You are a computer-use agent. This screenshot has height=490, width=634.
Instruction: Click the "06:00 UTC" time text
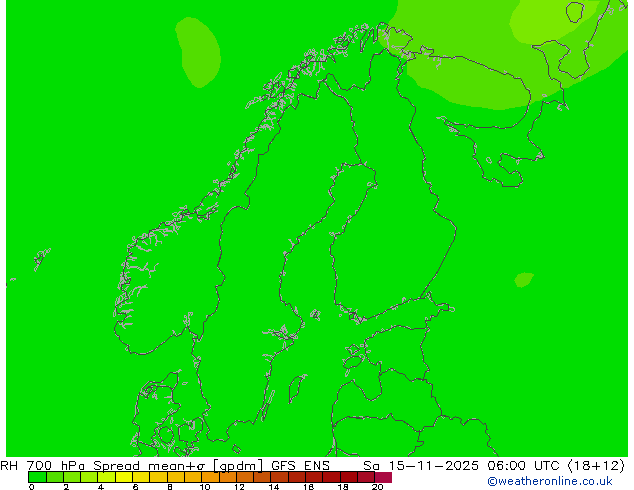pyautogui.click(x=526, y=465)
